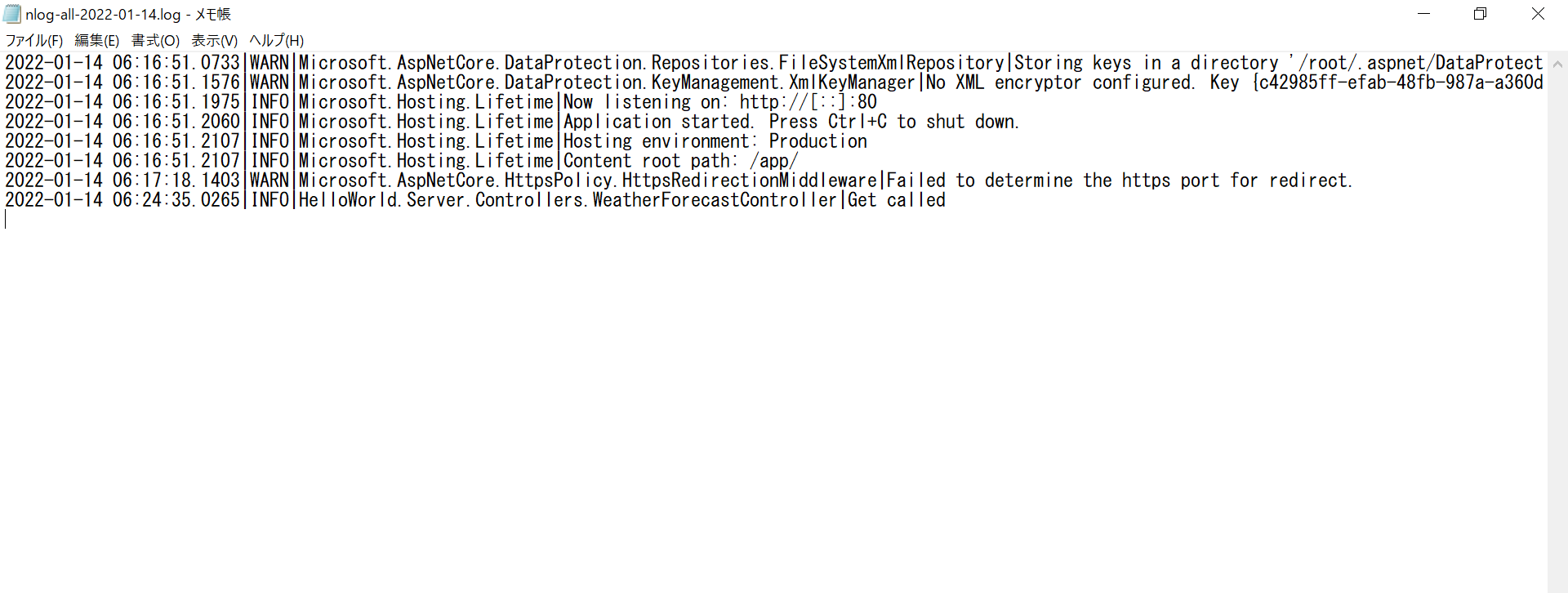Click the 'Storing keys in a directory' line
Viewport: 1568px width, 593px height.
(x=774, y=63)
